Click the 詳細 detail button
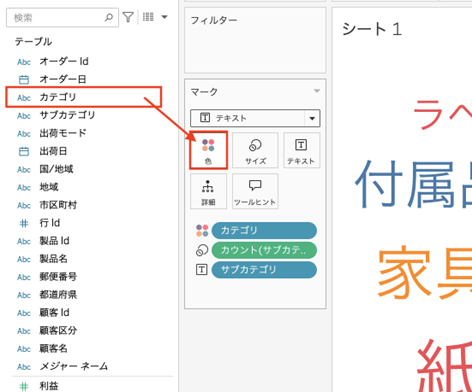Image resolution: width=472 pixels, height=392 pixels. point(208,191)
